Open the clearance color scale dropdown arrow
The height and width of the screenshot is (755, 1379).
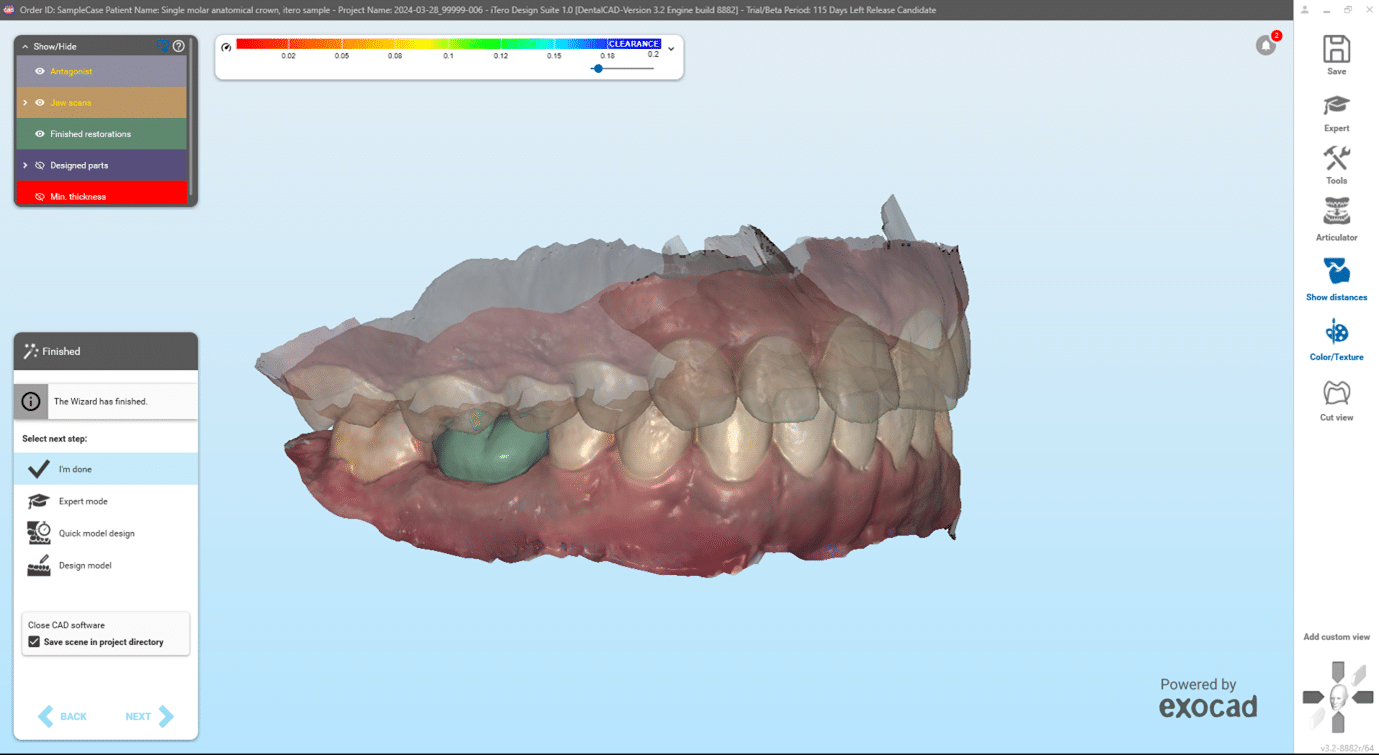[671, 49]
